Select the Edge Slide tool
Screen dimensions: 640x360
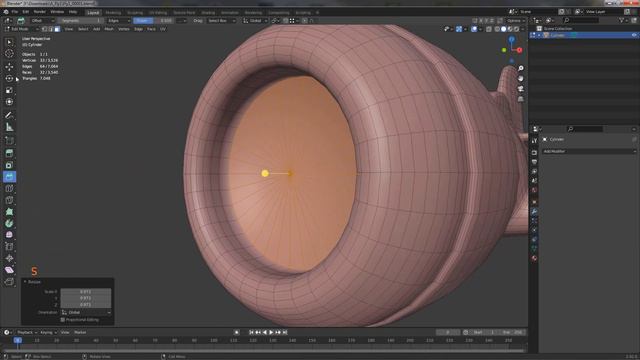(x=9, y=247)
